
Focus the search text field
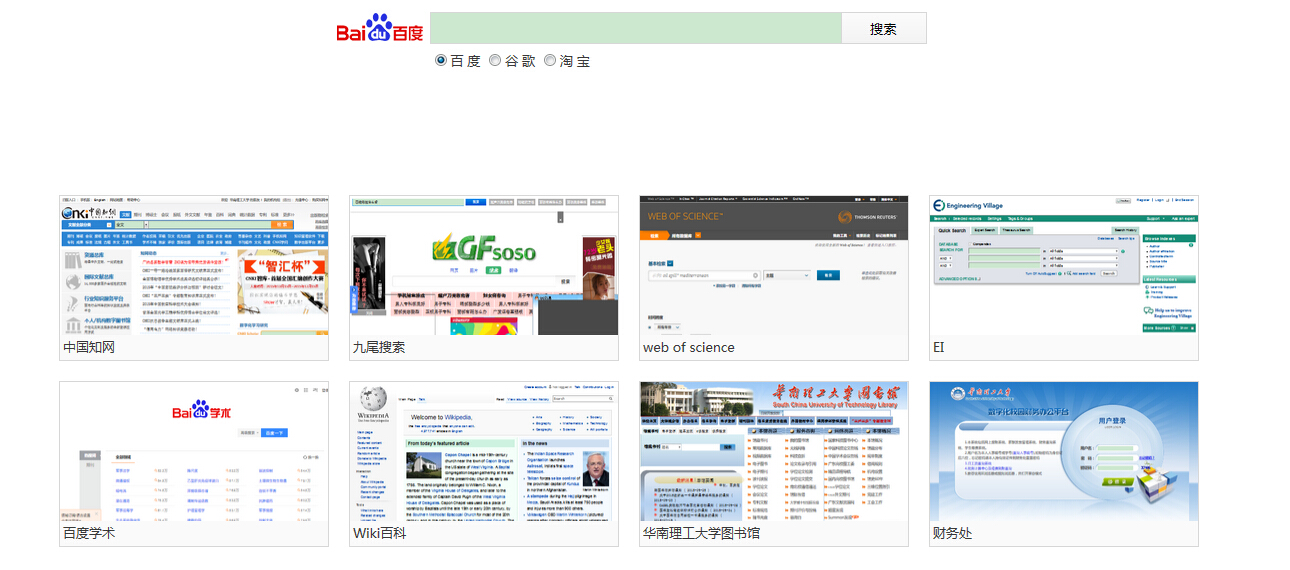coord(636,28)
